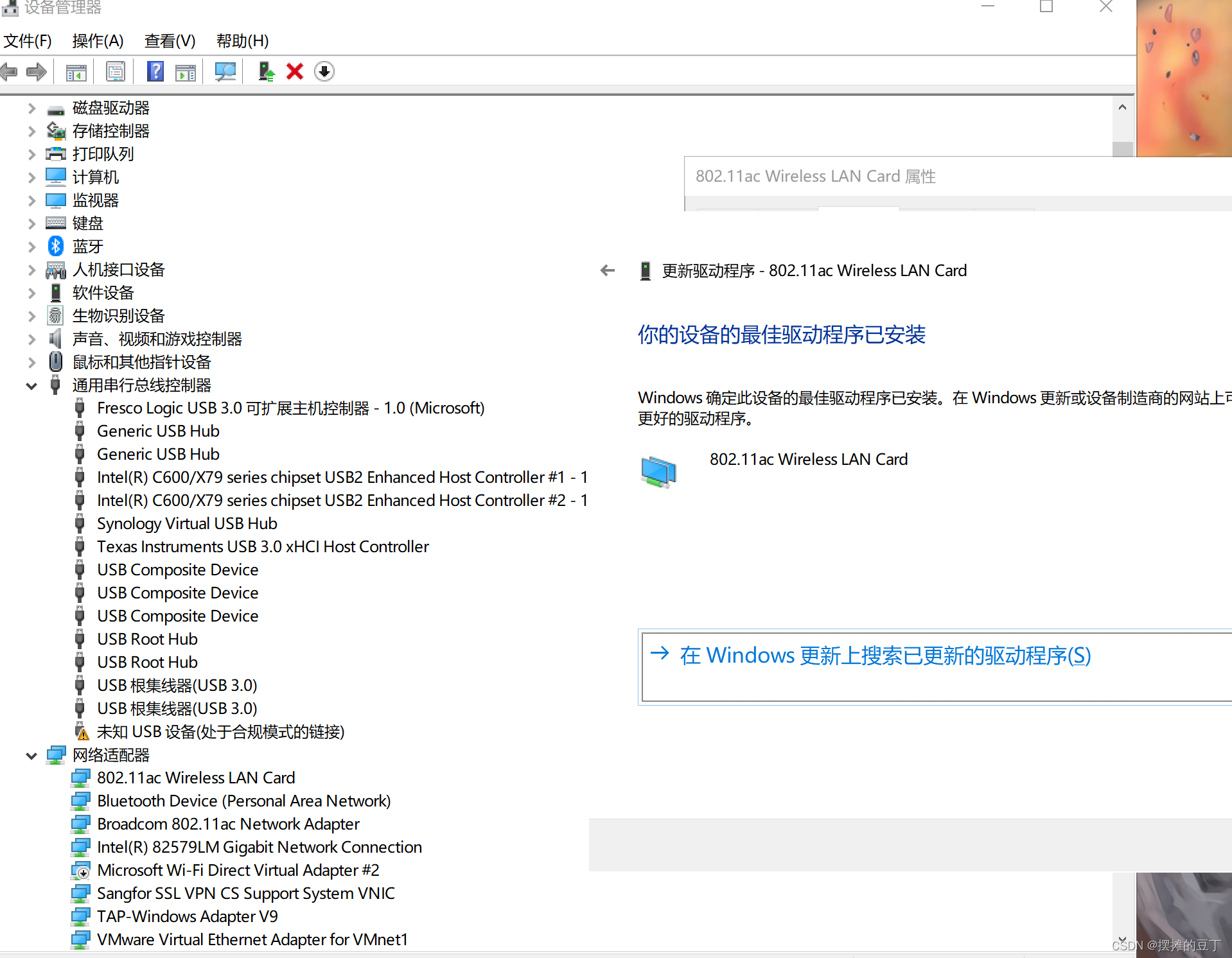Click the Microsoft Wi-Fi Direct adapter icon

[80, 871]
